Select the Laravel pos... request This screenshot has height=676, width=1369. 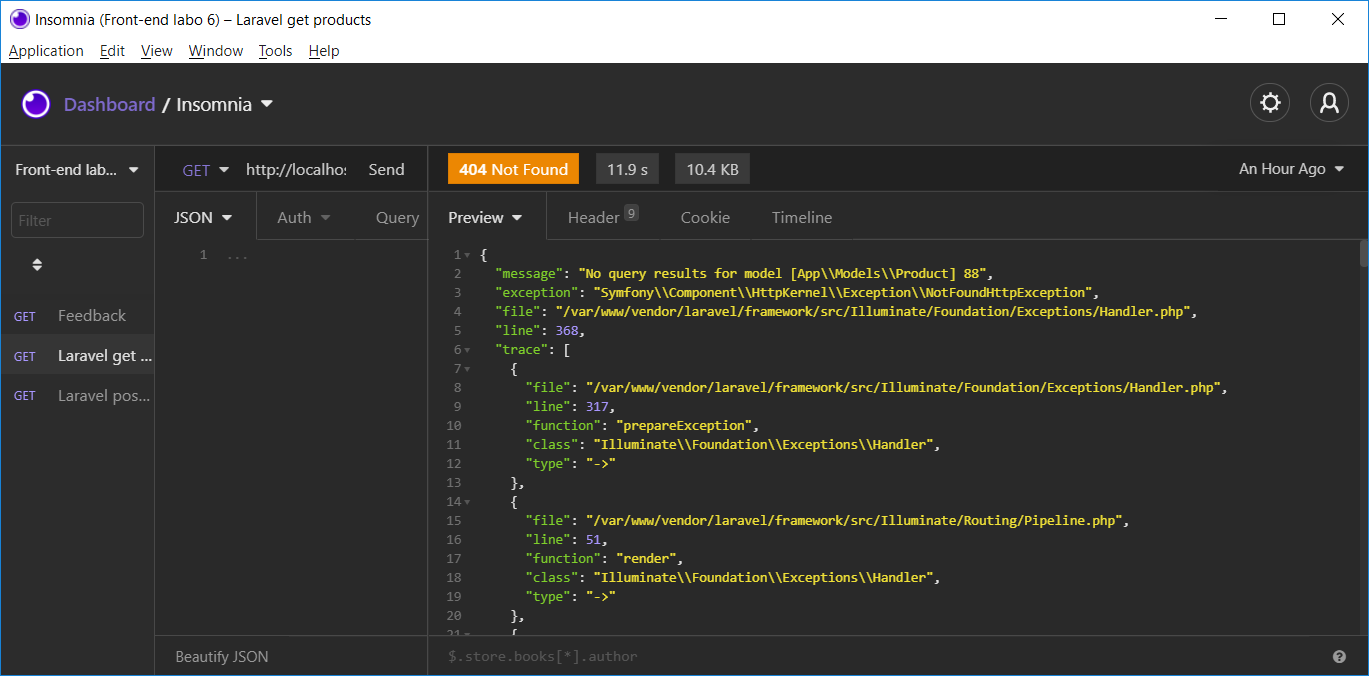(x=78, y=396)
